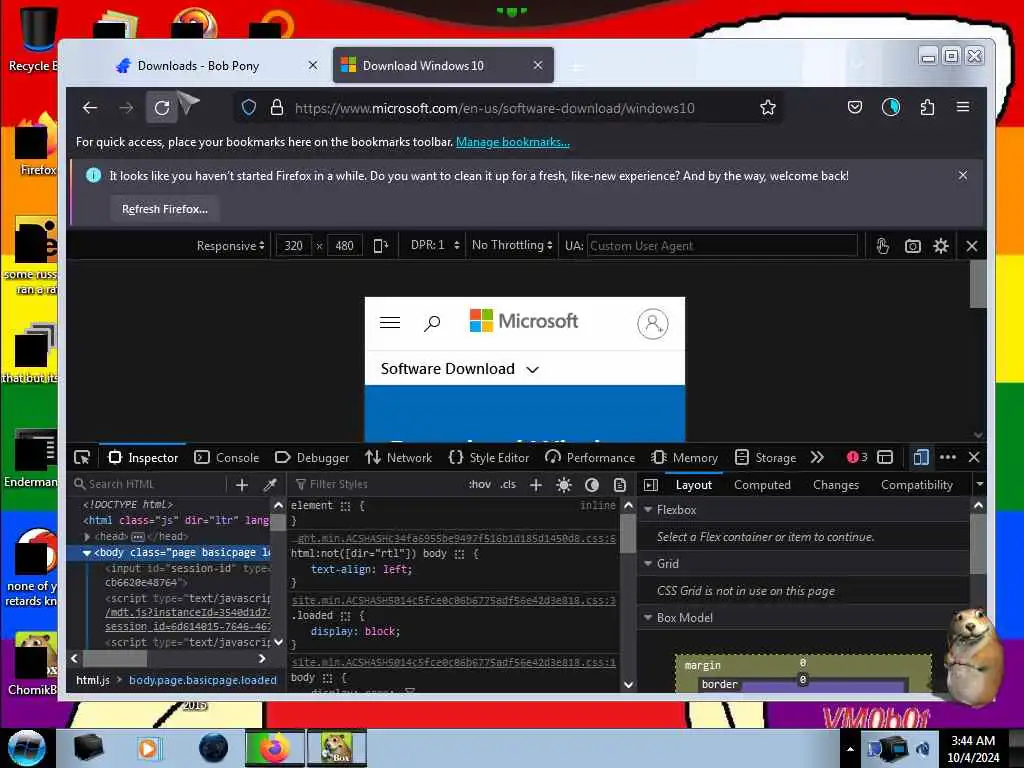Image resolution: width=1024 pixels, height=768 pixels.
Task: Collapse the Grid section
Action: 648,563
